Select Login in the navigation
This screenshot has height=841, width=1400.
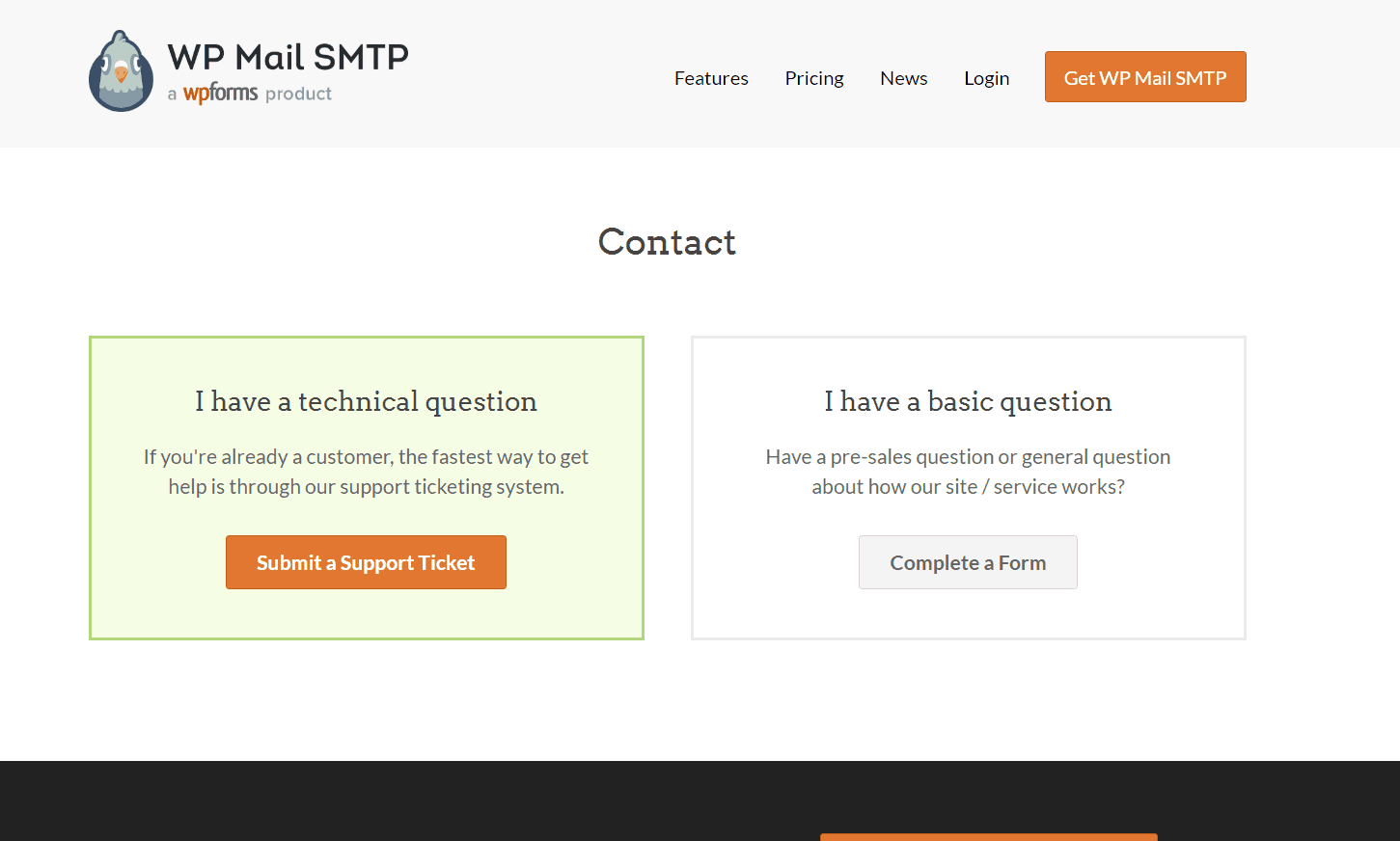tap(986, 78)
